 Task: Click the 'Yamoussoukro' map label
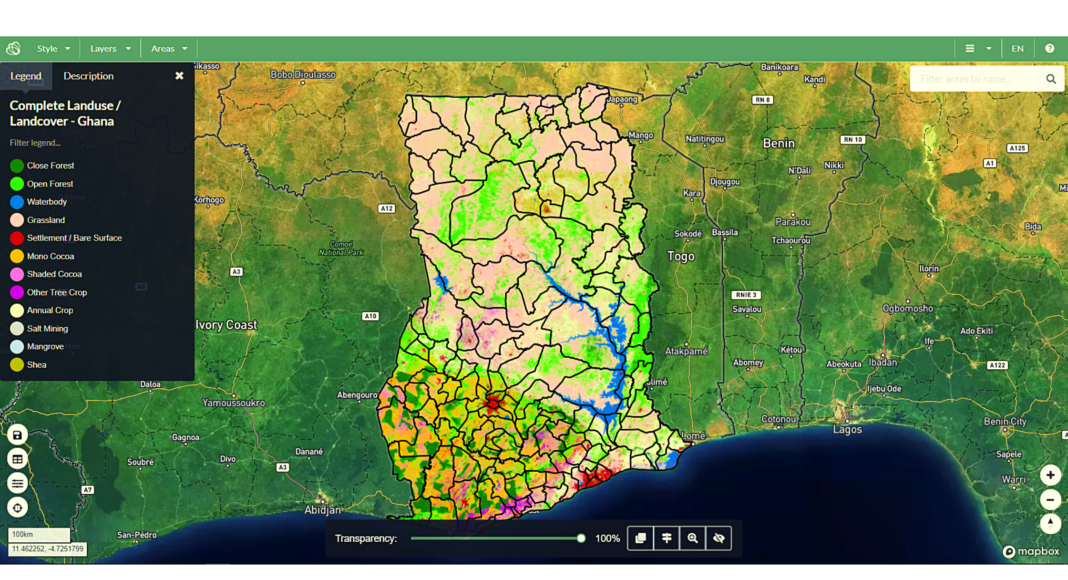click(x=234, y=403)
